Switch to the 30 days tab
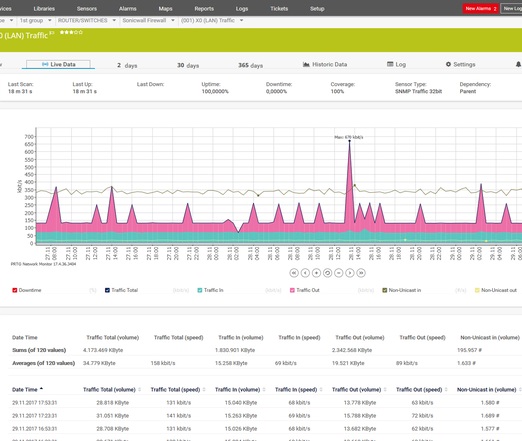The width and height of the screenshot is (522, 441). click(x=188, y=65)
